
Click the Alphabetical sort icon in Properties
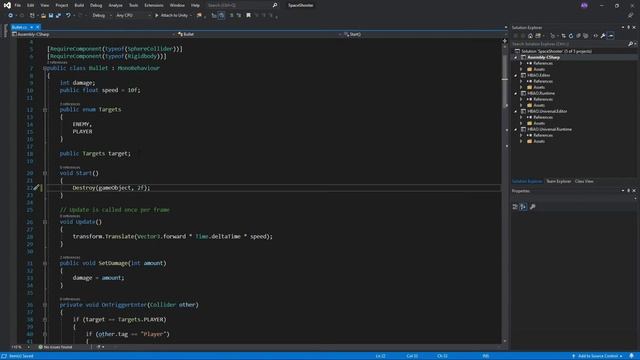tap(523, 207)
